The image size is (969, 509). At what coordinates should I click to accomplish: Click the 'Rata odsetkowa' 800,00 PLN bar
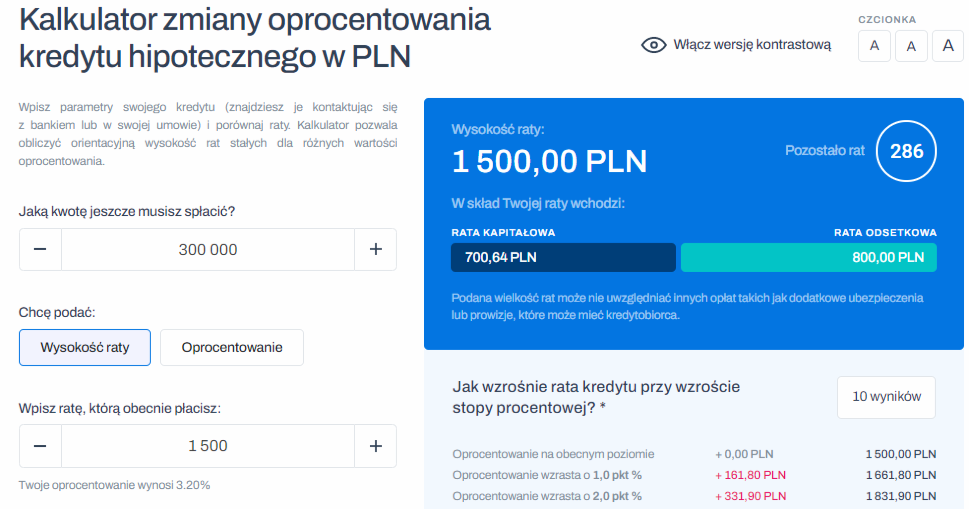coord(809,258)
